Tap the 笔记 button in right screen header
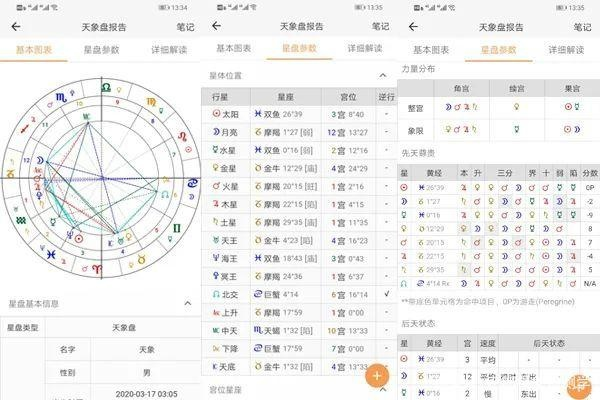The height and width of the screenshot is (400, 600). (x=581, y=26)
